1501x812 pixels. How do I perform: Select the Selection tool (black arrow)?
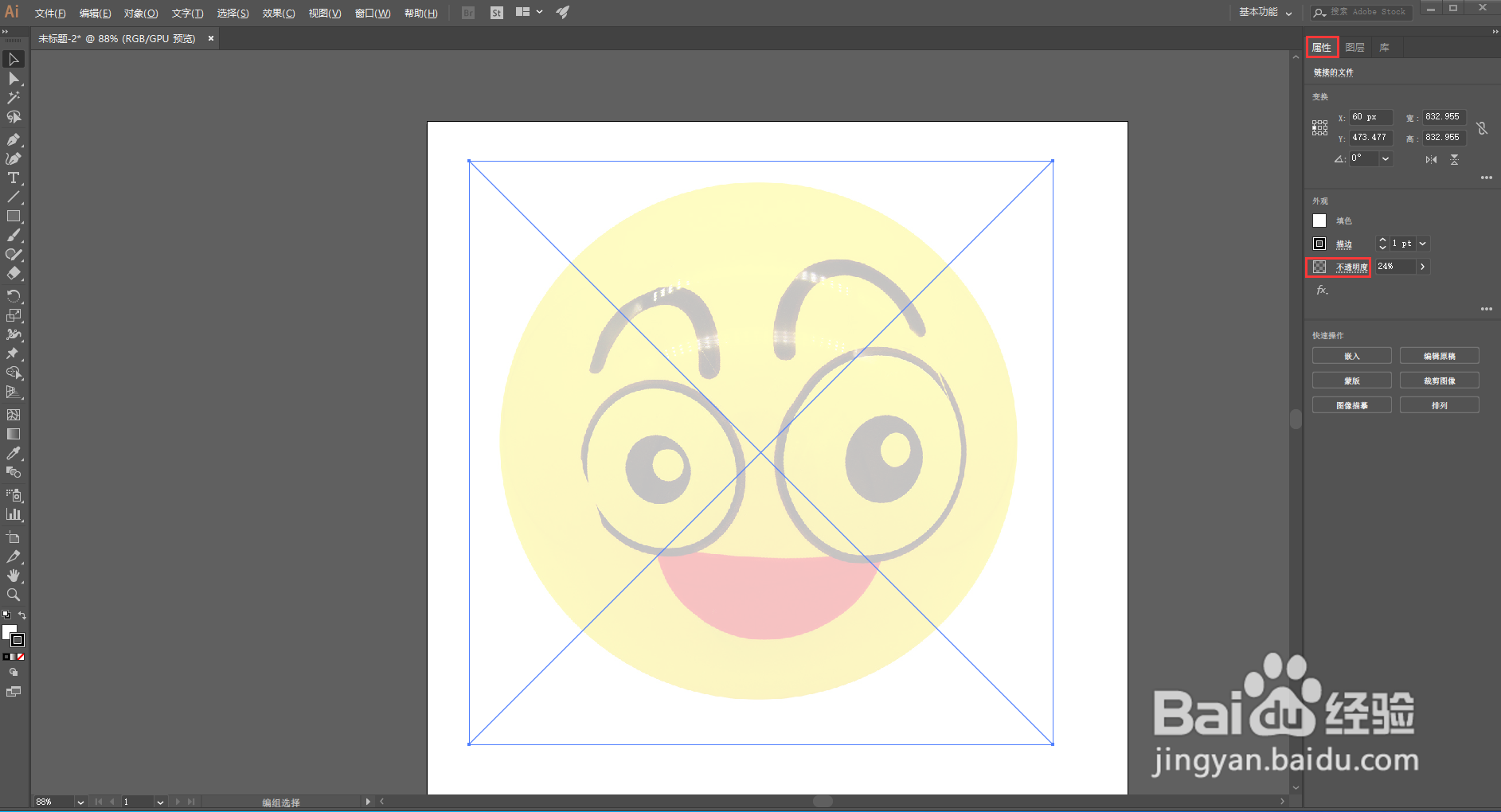pyautogui.click(x=14, y=60)
